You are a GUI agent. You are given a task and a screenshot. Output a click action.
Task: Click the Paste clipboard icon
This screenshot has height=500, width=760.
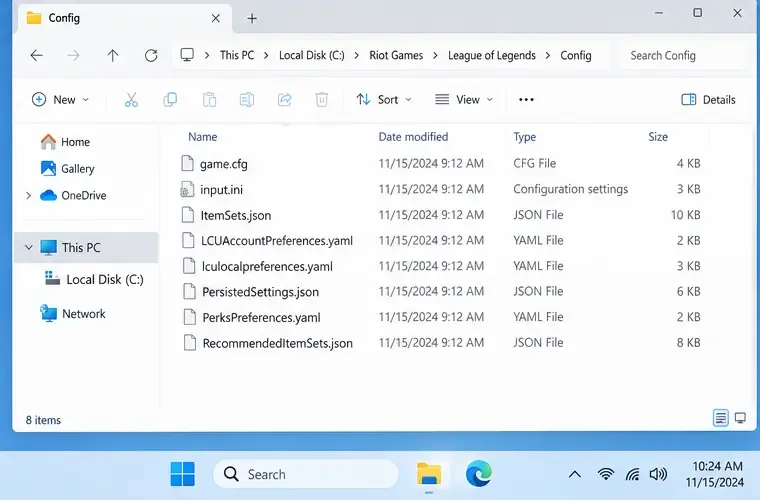[209, 100]
